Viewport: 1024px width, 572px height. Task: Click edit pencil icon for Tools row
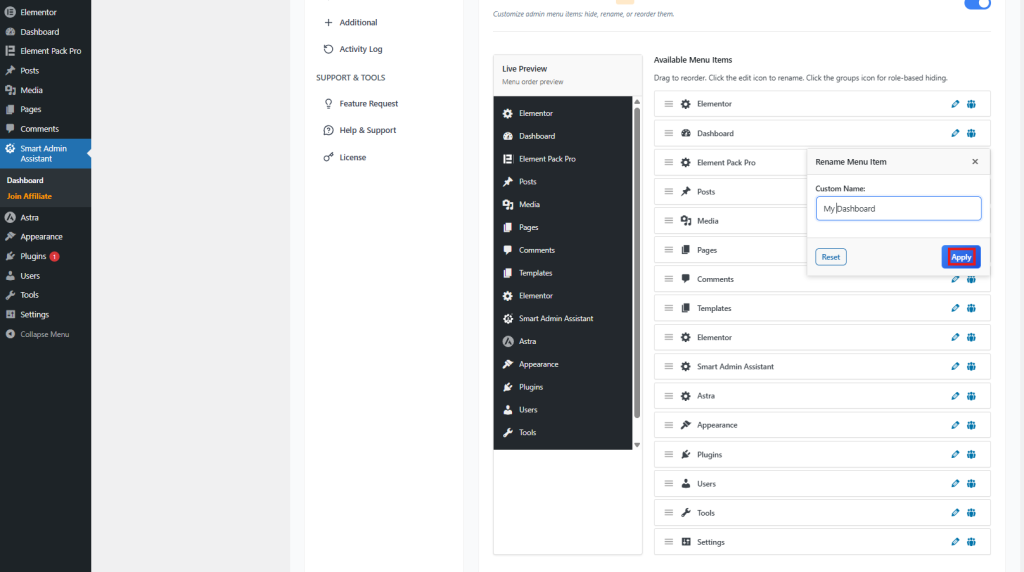point(955,513)
